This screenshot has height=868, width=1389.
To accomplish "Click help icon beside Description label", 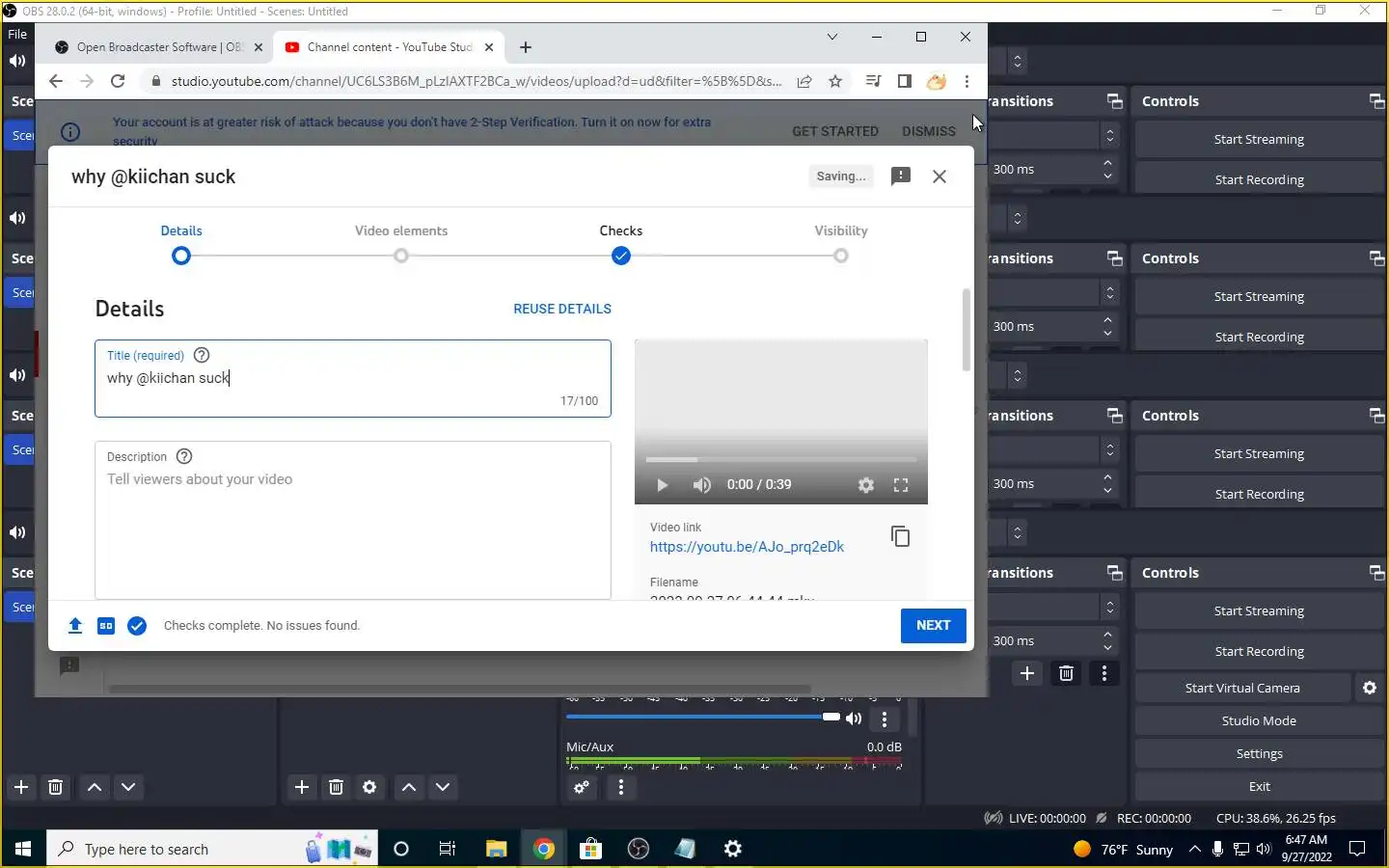I will click(184, 456).
